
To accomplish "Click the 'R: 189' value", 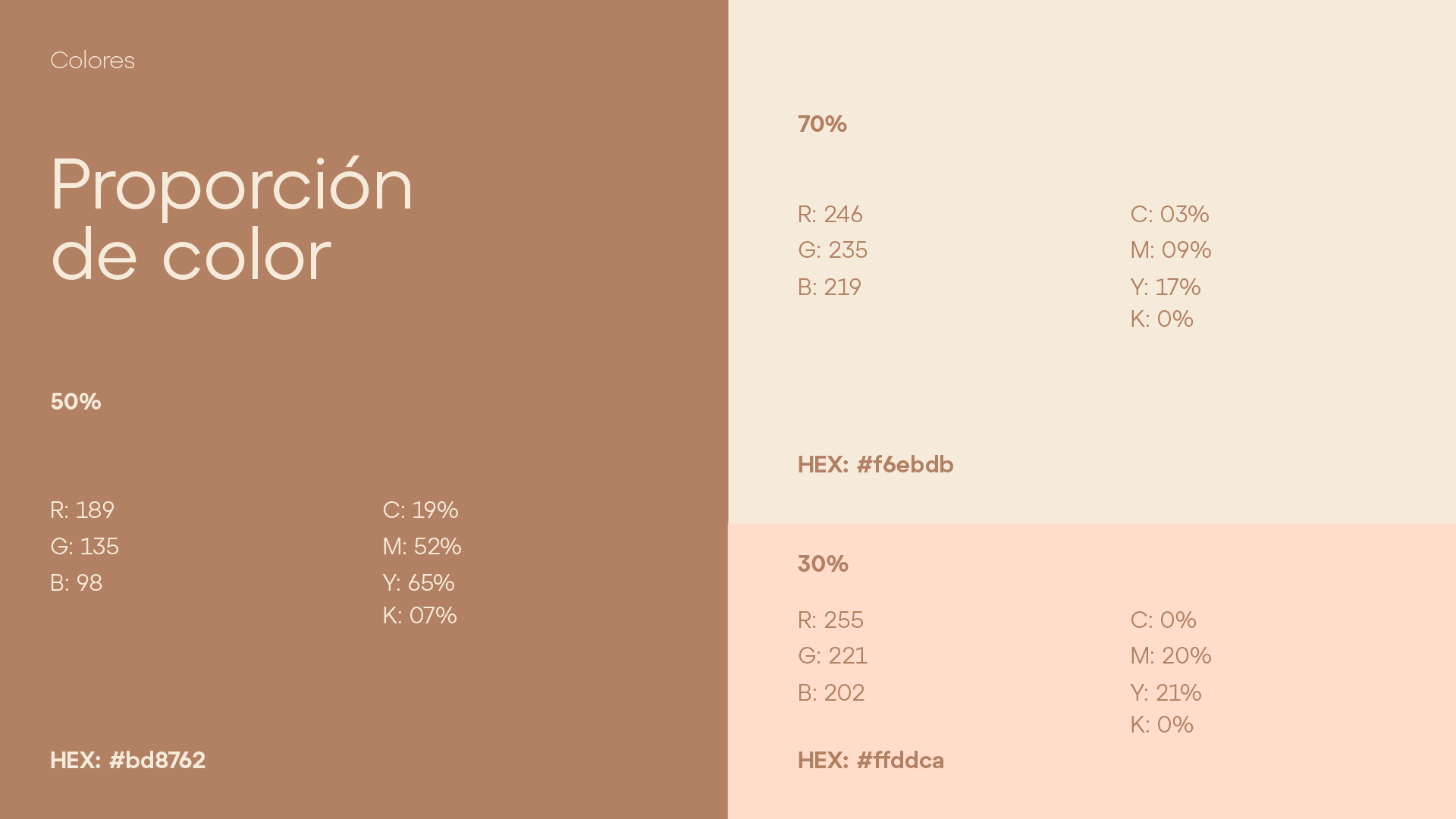I will coord(82,510).
